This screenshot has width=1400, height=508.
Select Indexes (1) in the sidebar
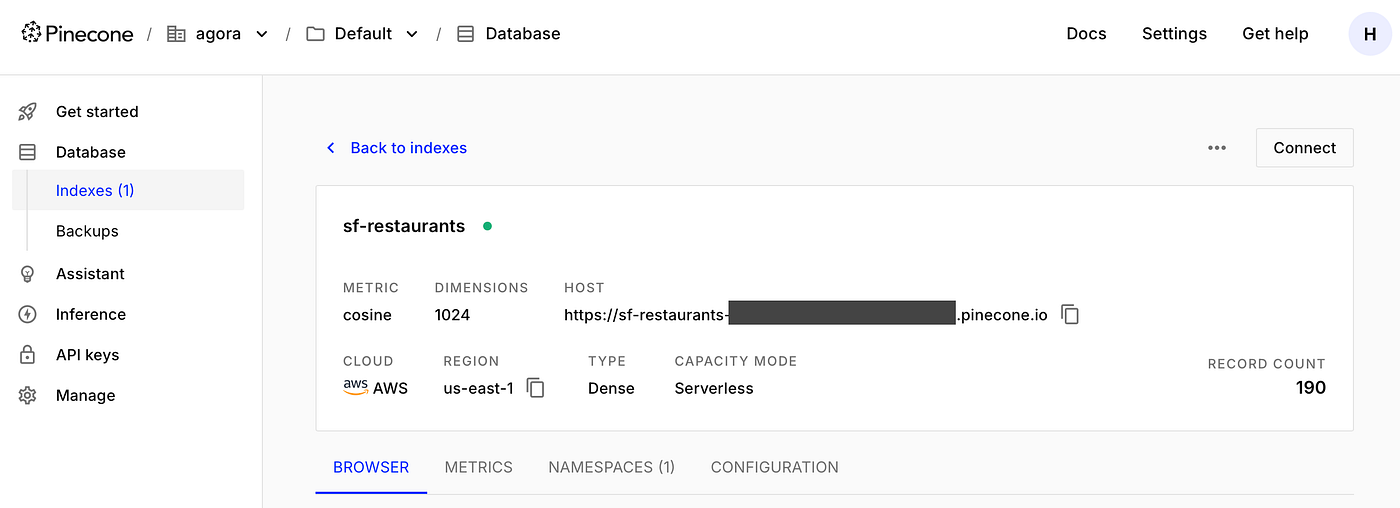point(128,190)
